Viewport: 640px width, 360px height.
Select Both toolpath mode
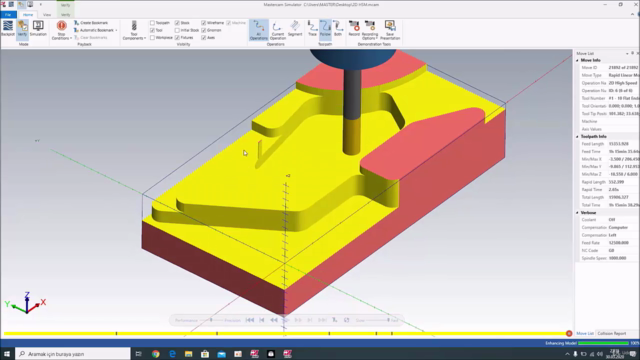click(x=338, y=29)
